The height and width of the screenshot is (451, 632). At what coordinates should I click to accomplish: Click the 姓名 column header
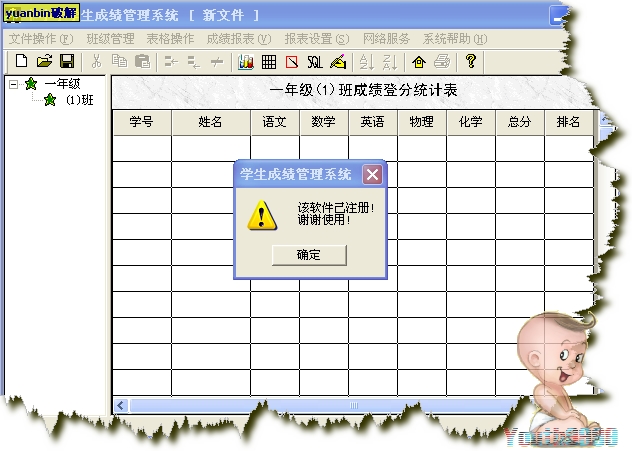[210, 122]
